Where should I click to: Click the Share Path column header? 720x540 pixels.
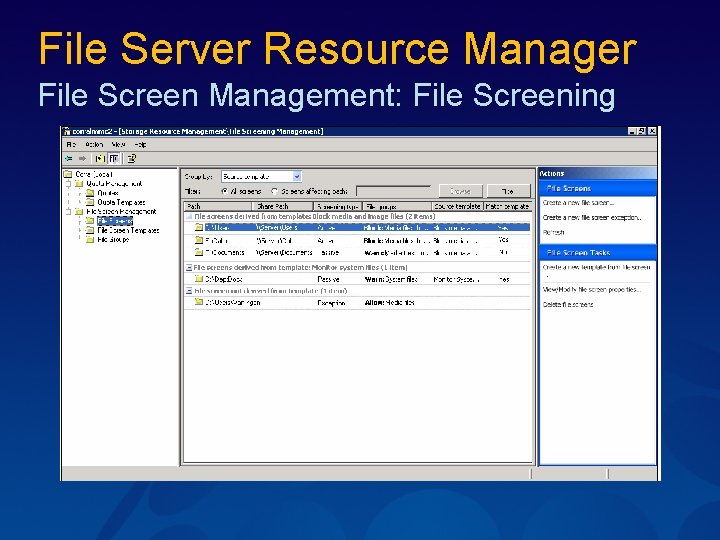282,207
